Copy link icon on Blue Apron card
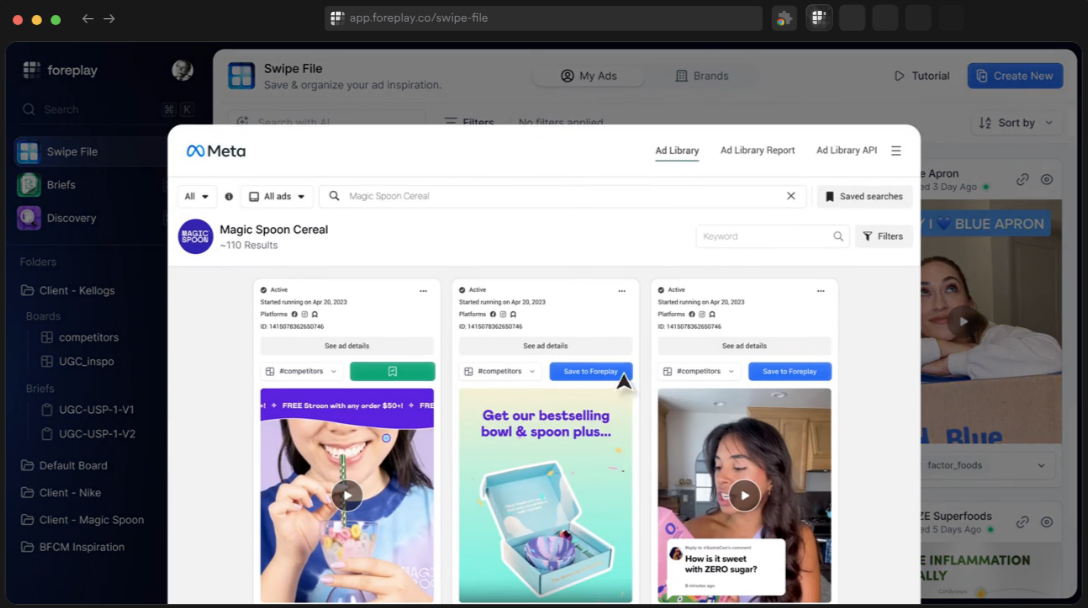This screenshot has width=1088, height=608. pos(1022,180)
